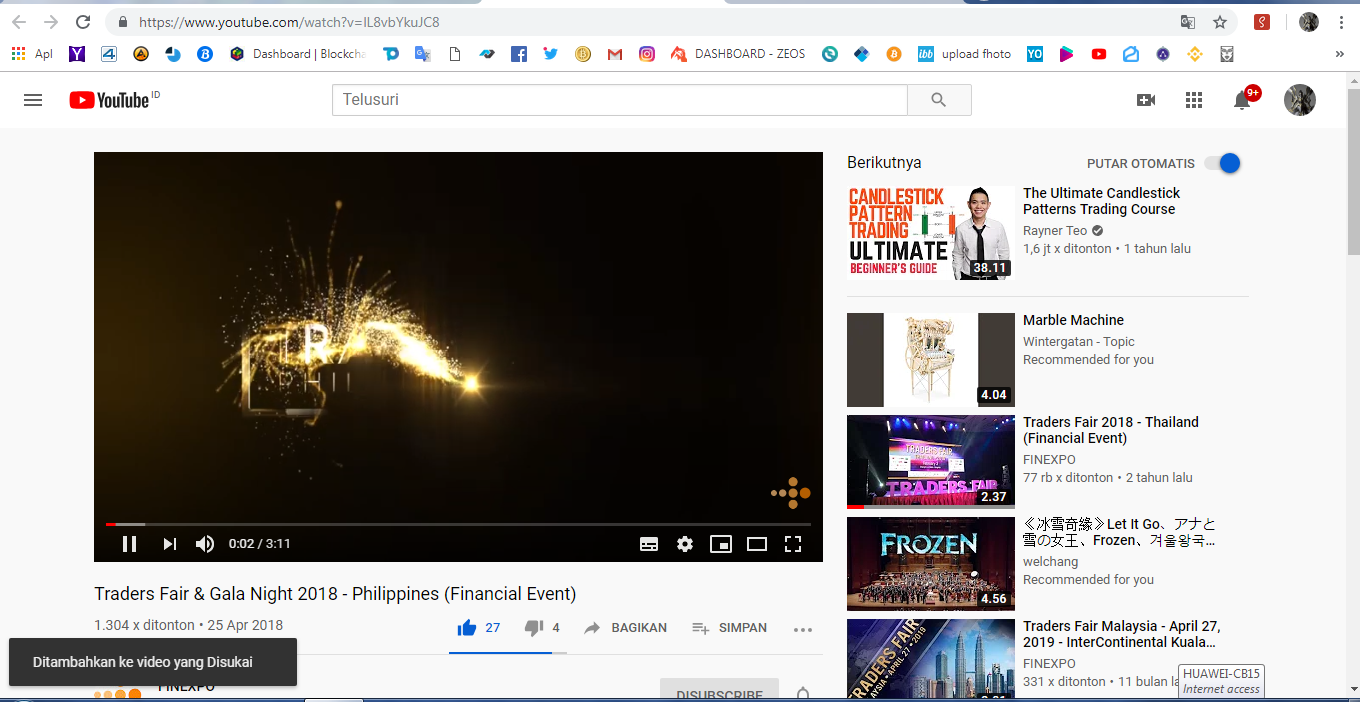Click the subscription notification bell

tap(802, 693)
